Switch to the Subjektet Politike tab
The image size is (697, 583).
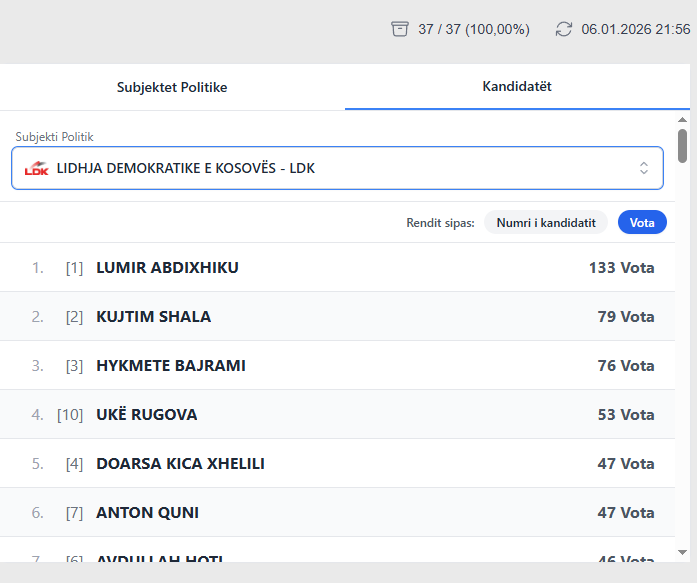click(x=172, y=87)
